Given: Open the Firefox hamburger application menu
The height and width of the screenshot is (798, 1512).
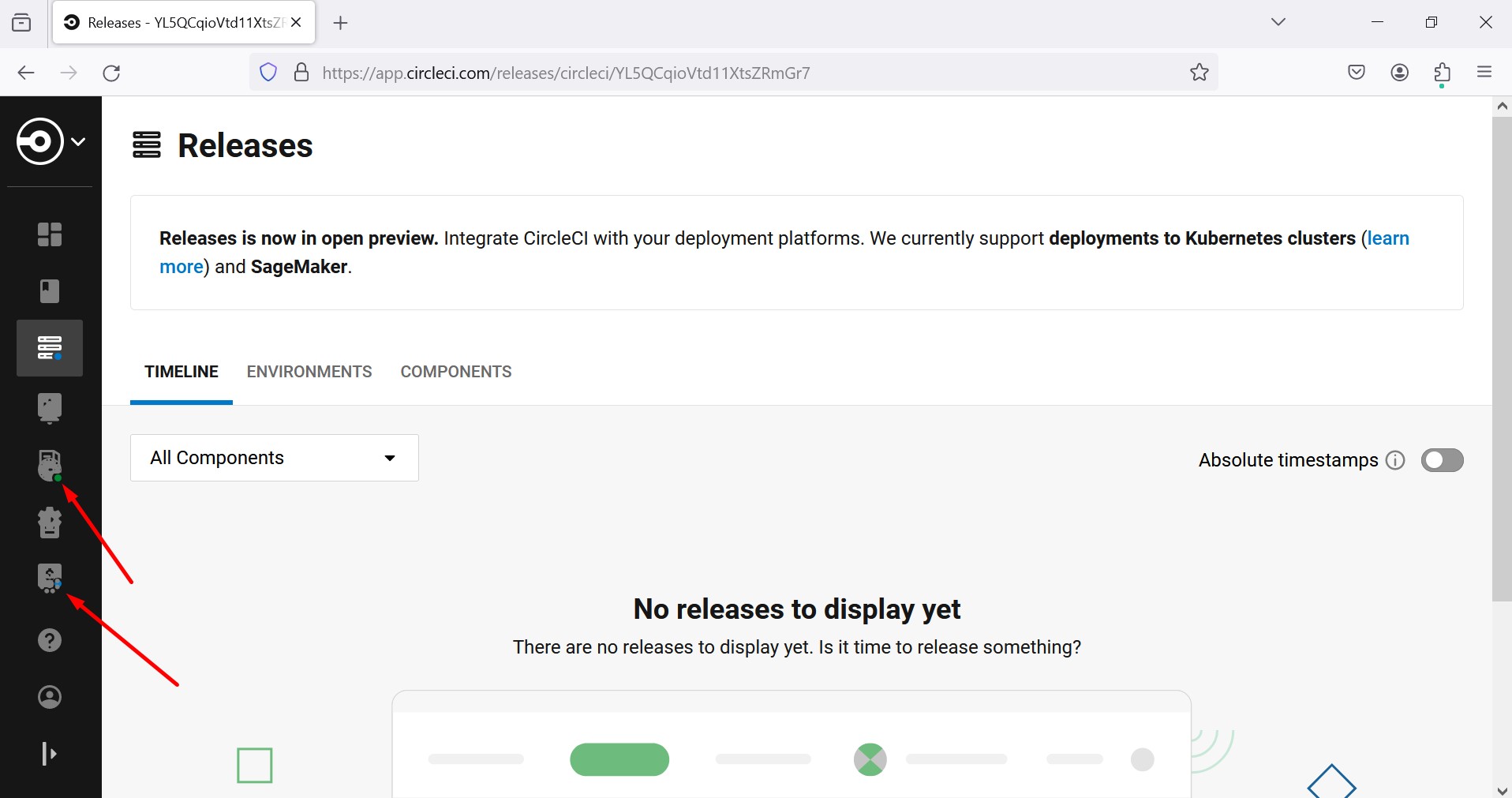Looking at the screenshot, I should click(x=1484, y=72).
